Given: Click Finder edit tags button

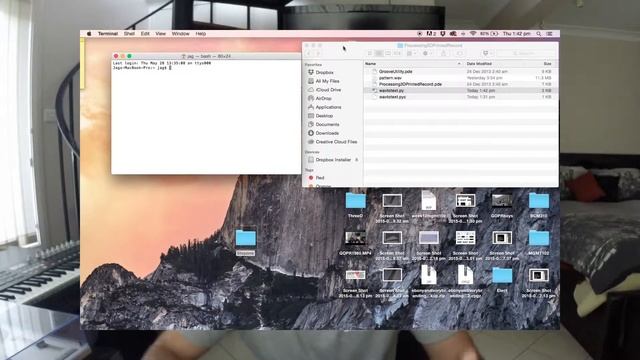Looking at the screenshot, I should 460,53.
